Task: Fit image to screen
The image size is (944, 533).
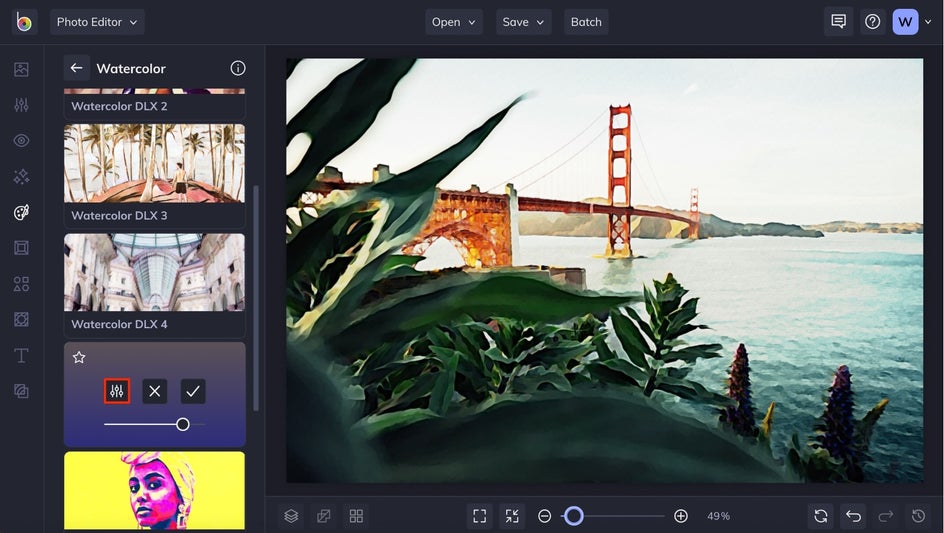Action: coord(479,516)
